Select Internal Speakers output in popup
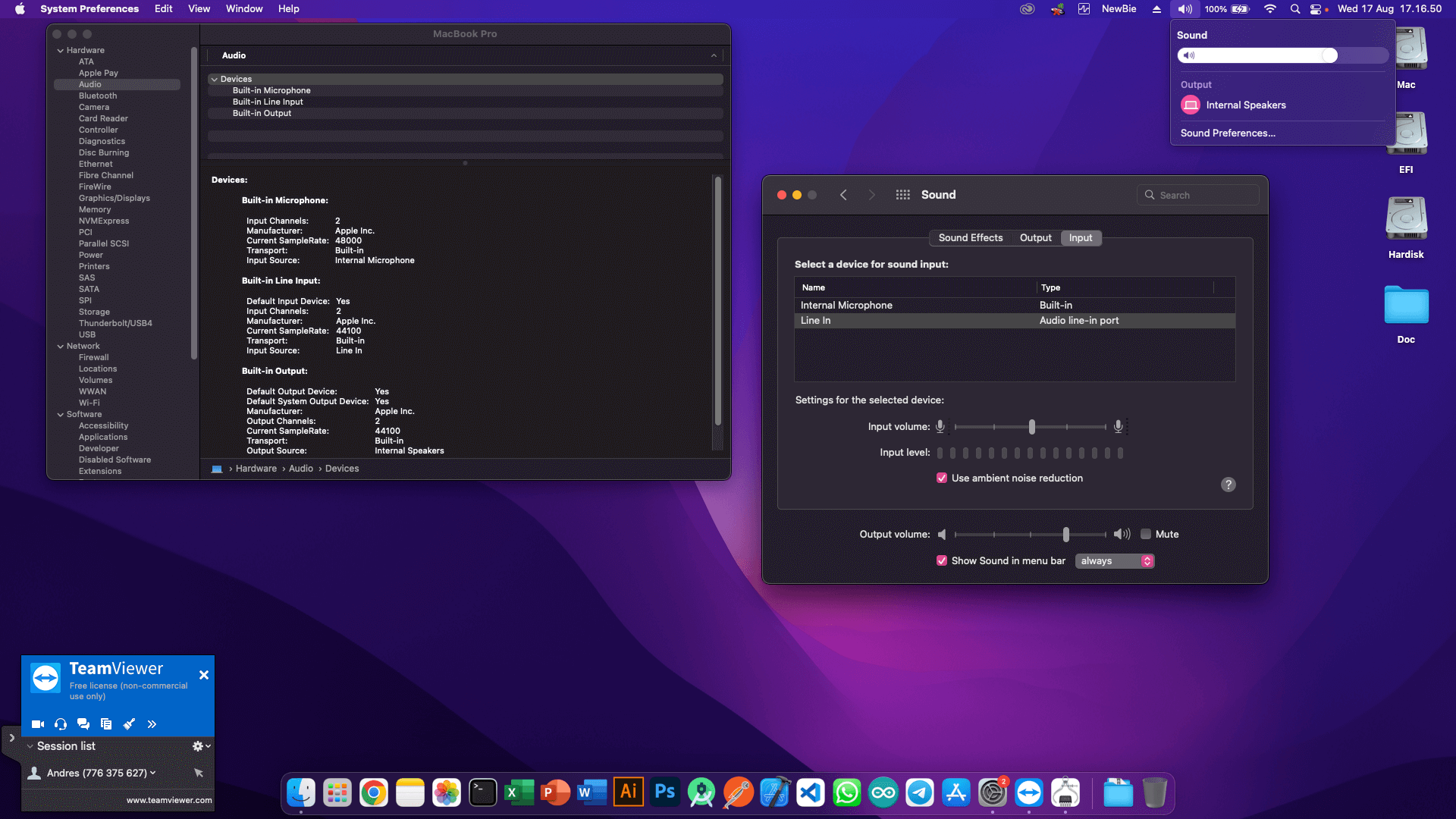 point(1283,105)
